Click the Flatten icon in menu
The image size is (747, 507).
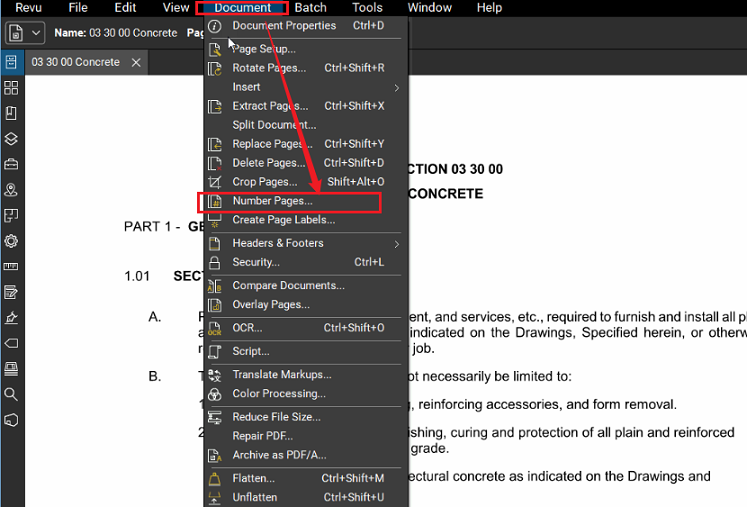[x=215, y=479]
